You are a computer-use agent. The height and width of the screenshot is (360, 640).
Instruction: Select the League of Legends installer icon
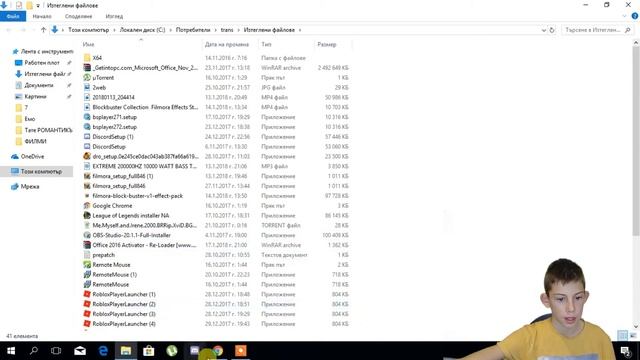pos(87,216)
